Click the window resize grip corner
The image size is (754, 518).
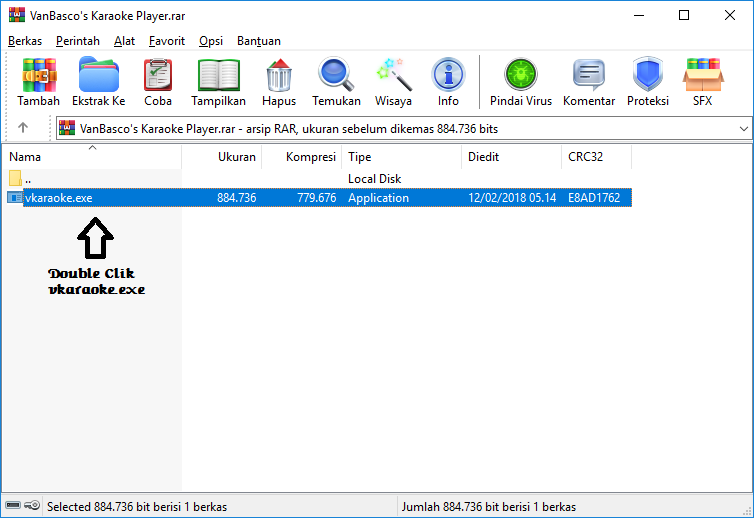(747, 511)
